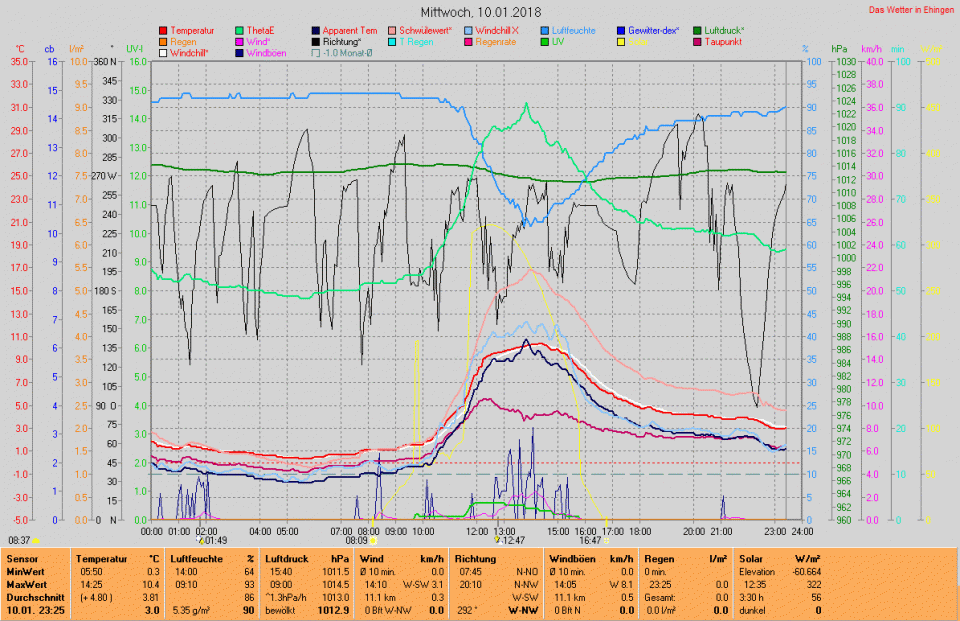Click the sunset marker at 16:47
This screenshot has width=960, height=621.
(x=606, y=540)
